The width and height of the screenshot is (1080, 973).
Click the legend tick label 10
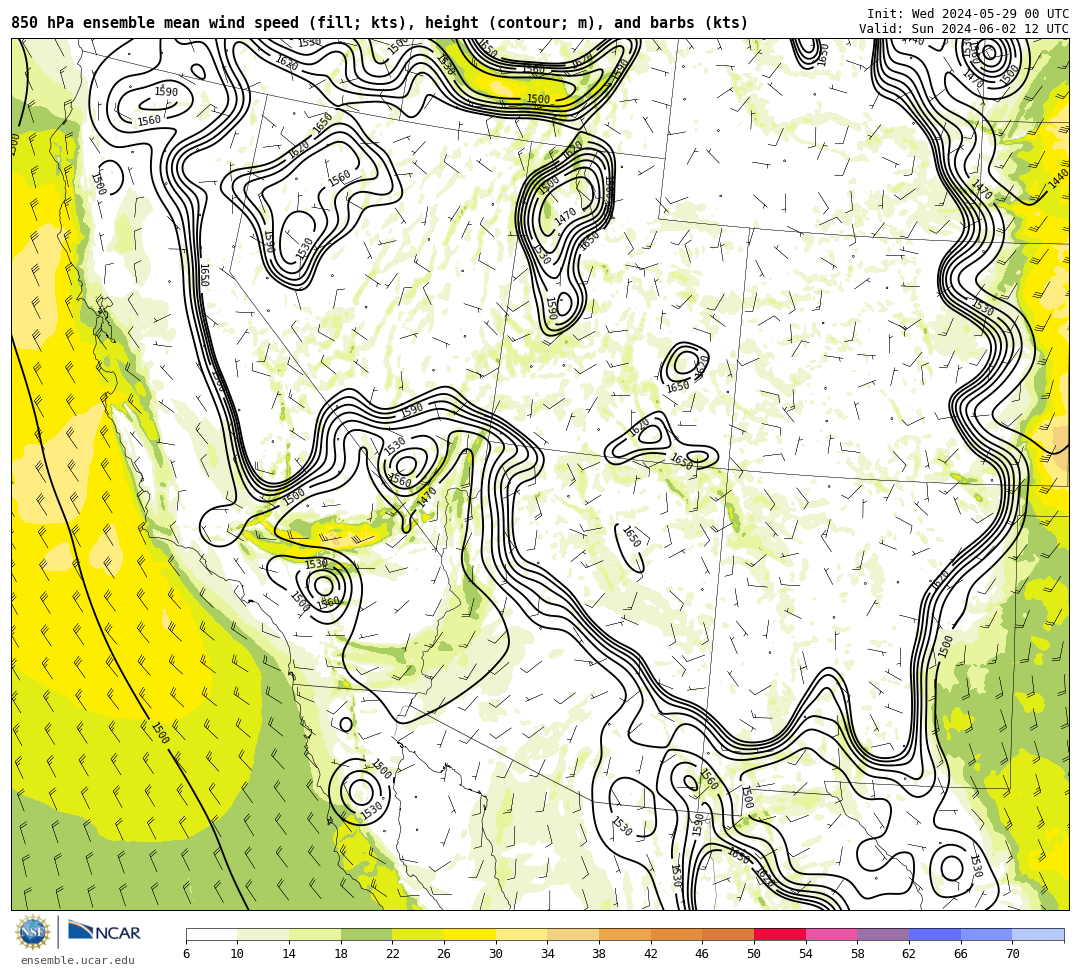[238, 954]
